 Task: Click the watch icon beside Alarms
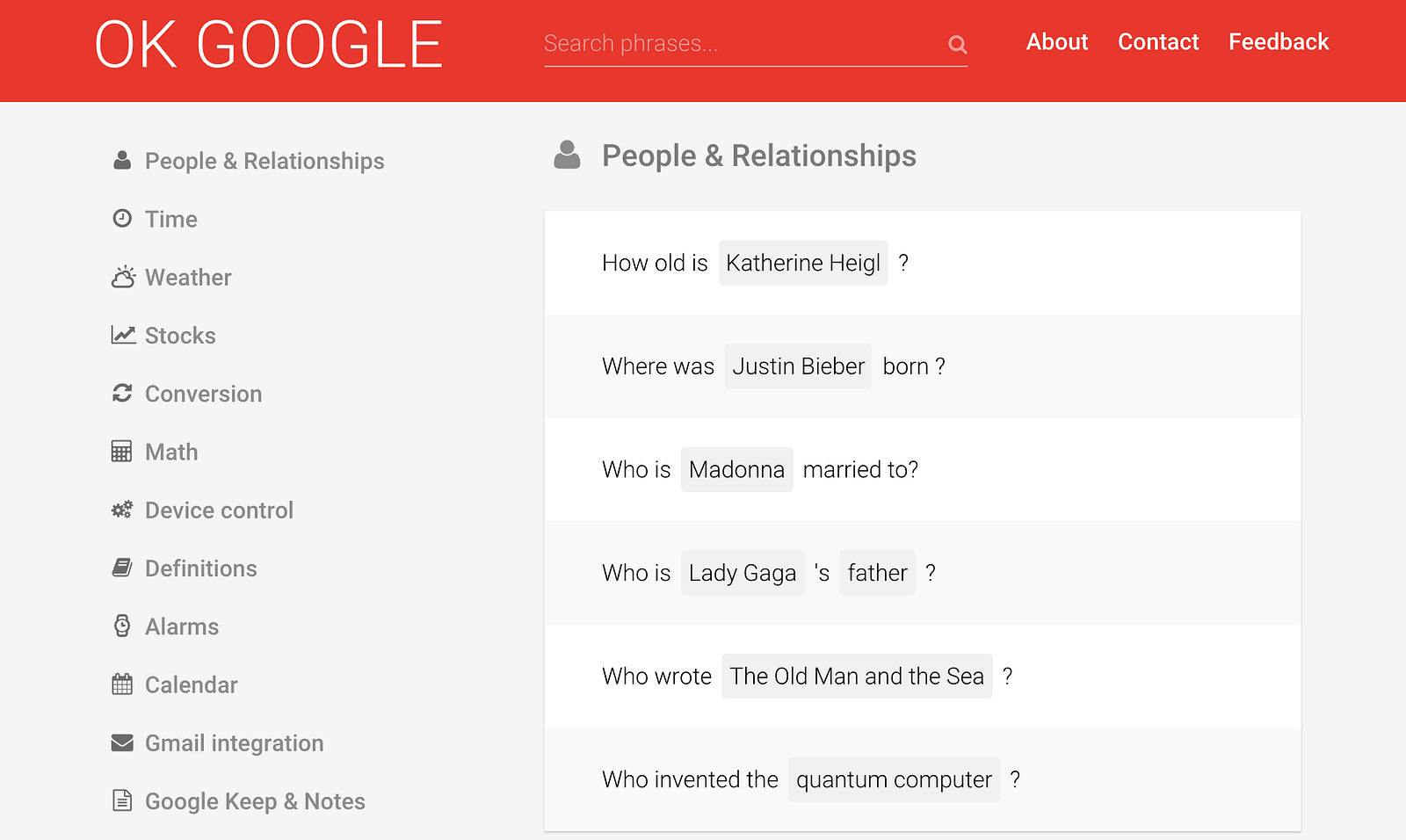[122, 626]
